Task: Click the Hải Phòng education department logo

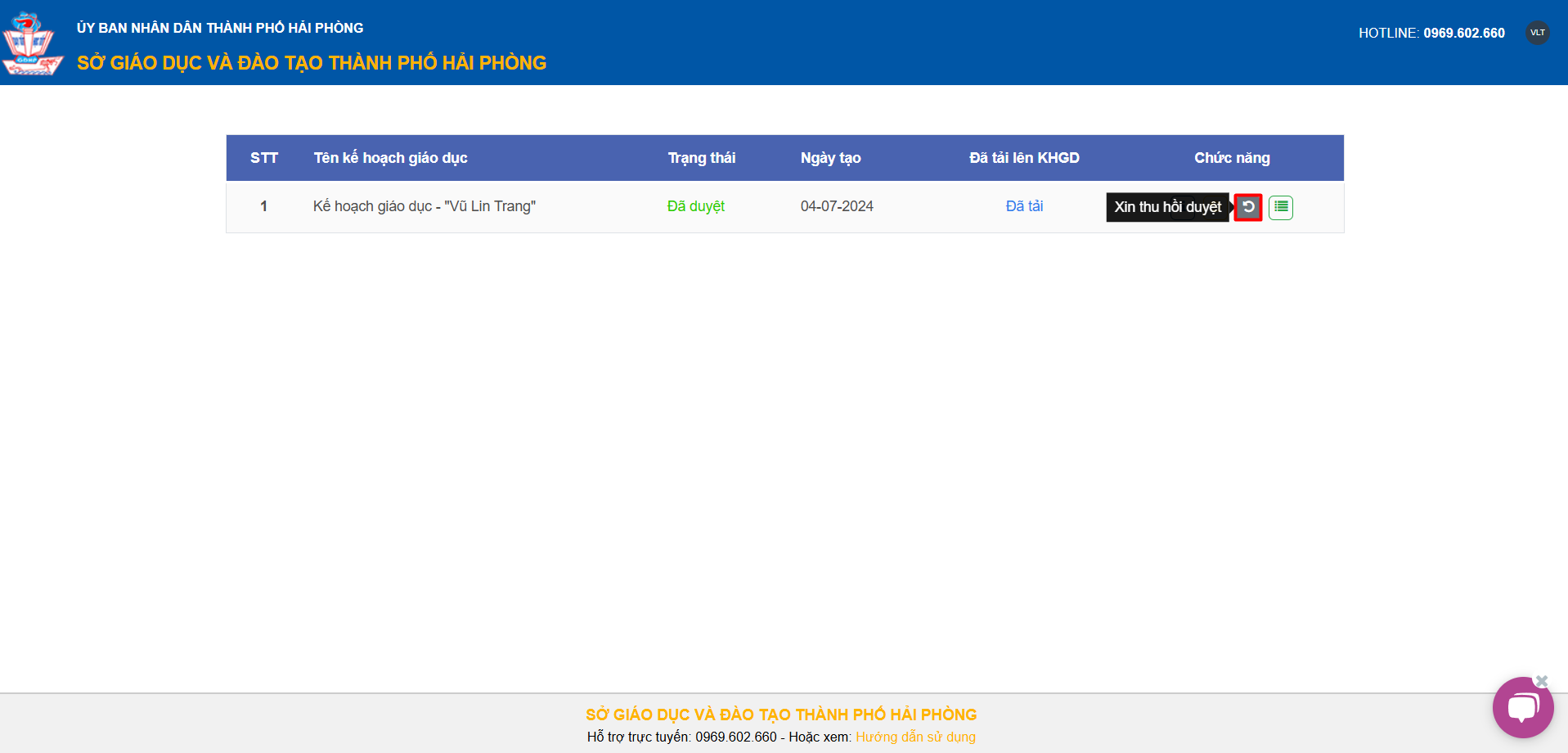Action: point(31,43)
